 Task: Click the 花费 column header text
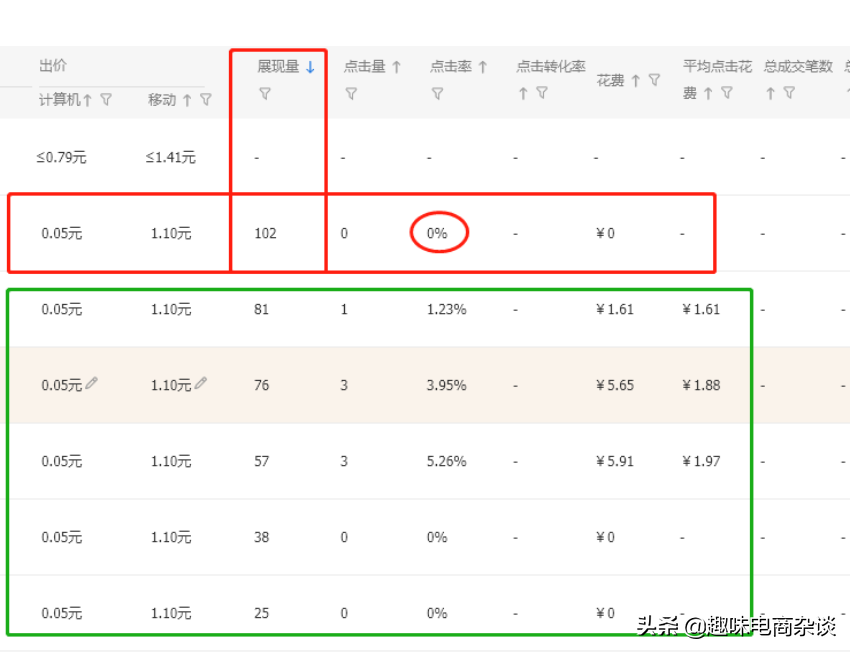pos(610,81)
